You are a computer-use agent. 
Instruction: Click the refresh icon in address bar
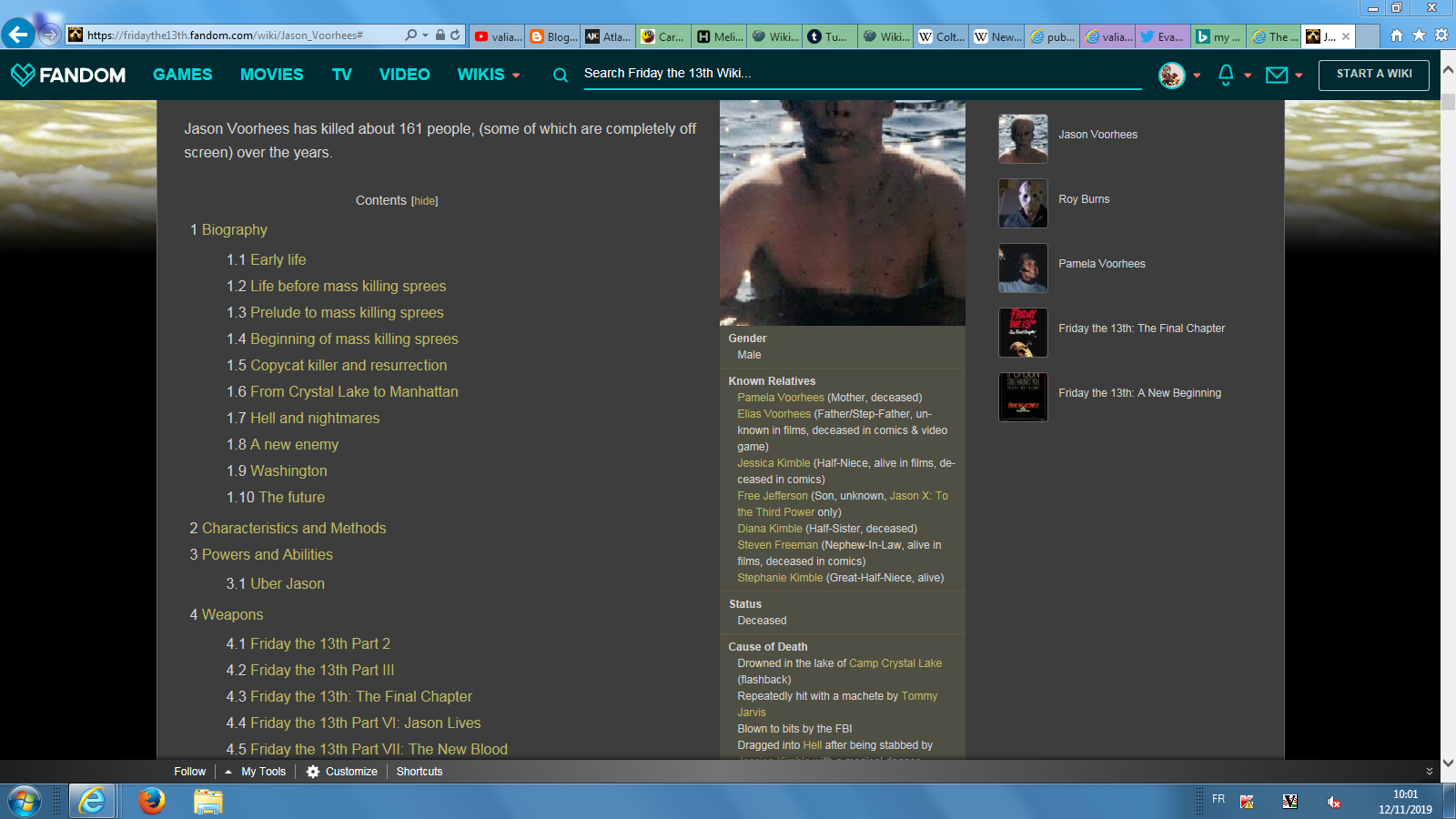pos(455,35)
